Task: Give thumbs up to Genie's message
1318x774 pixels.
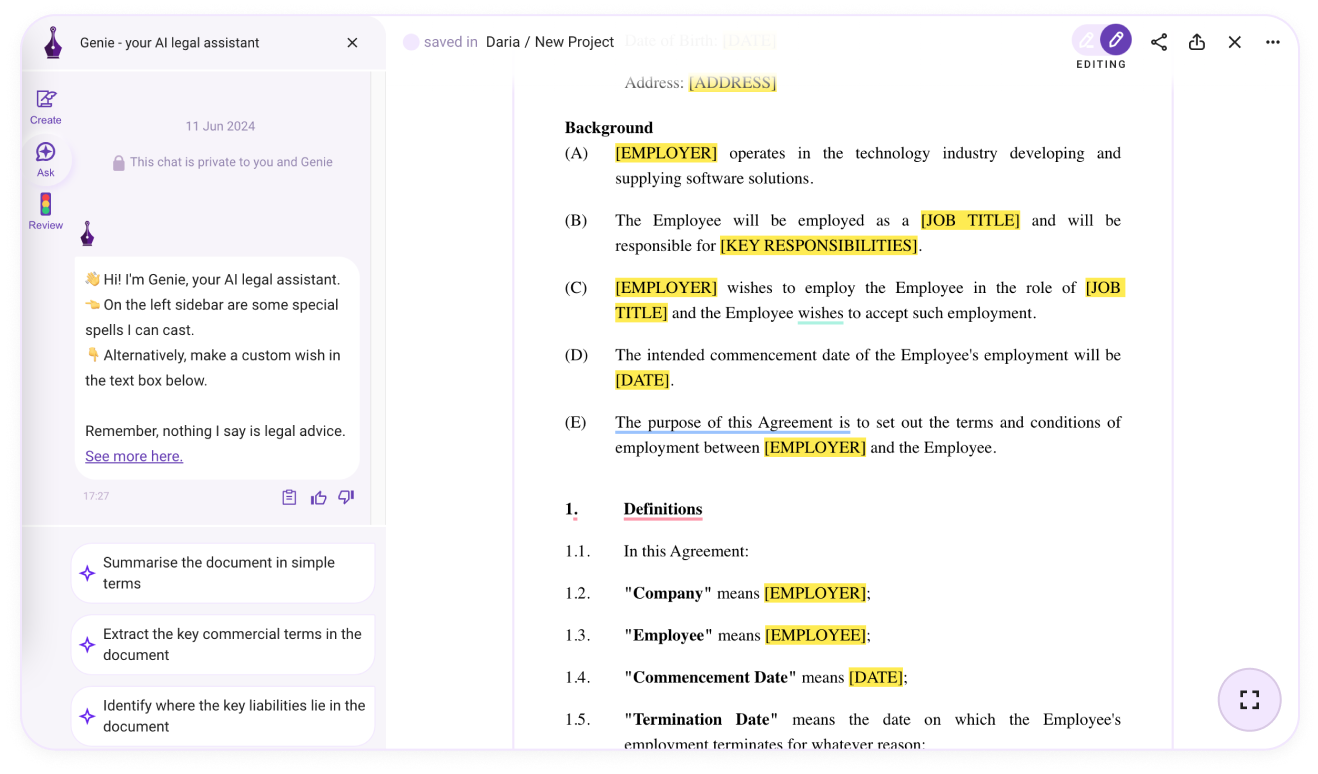Action: pos(318,497)
